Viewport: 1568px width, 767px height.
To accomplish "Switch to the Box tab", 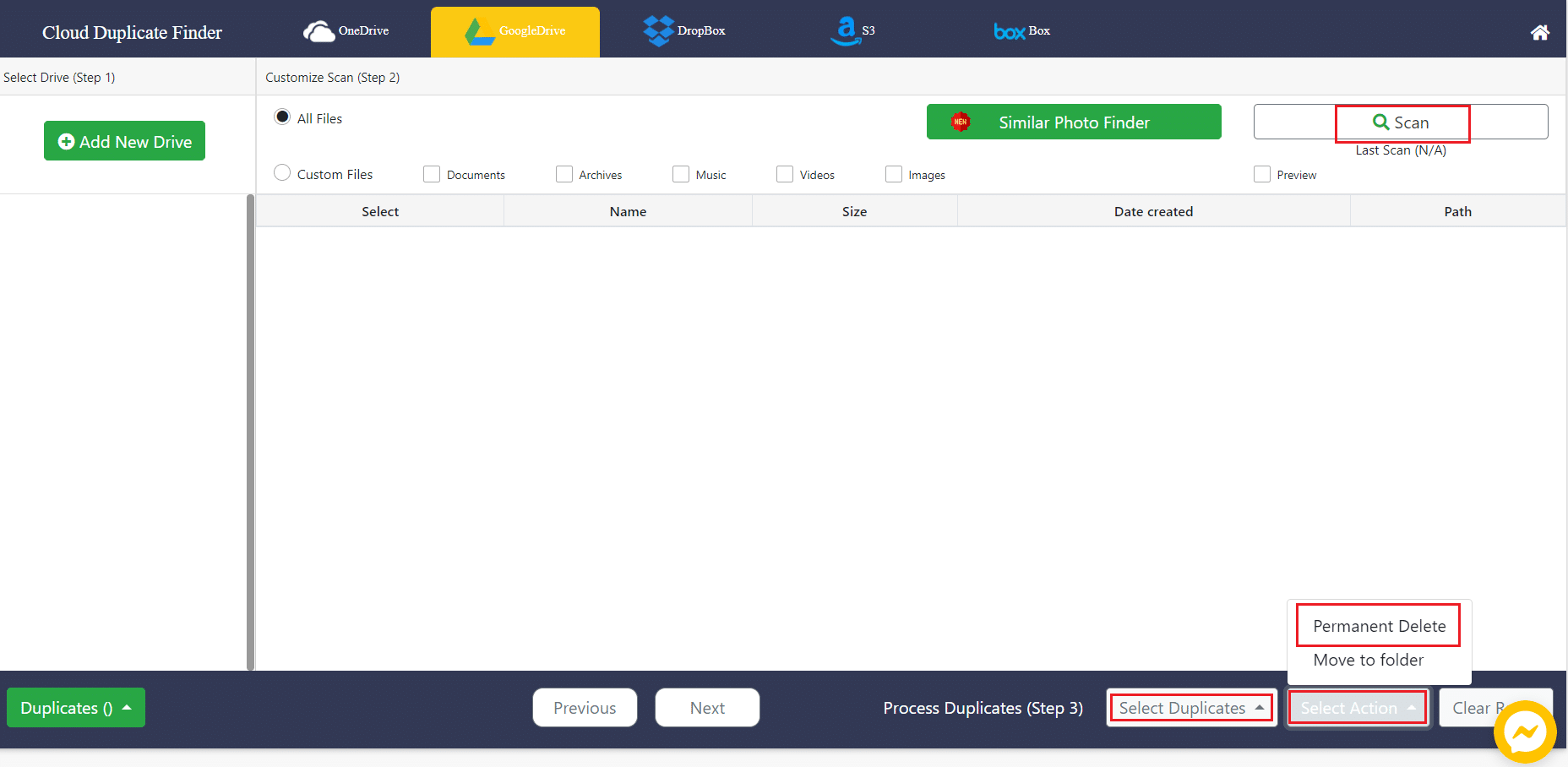I will 1022,31.
